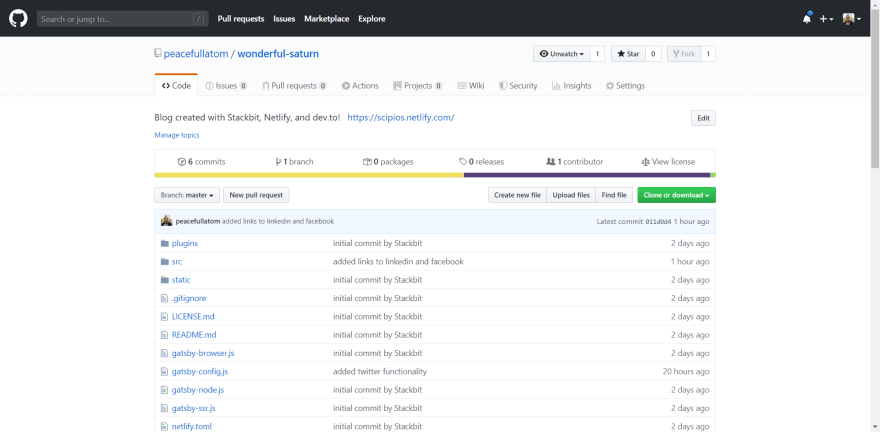Image resolution: width=880 pixels, height=432 pixels.
Task: Click the gatsby-config.js file icon
Action: pos(164,371)
